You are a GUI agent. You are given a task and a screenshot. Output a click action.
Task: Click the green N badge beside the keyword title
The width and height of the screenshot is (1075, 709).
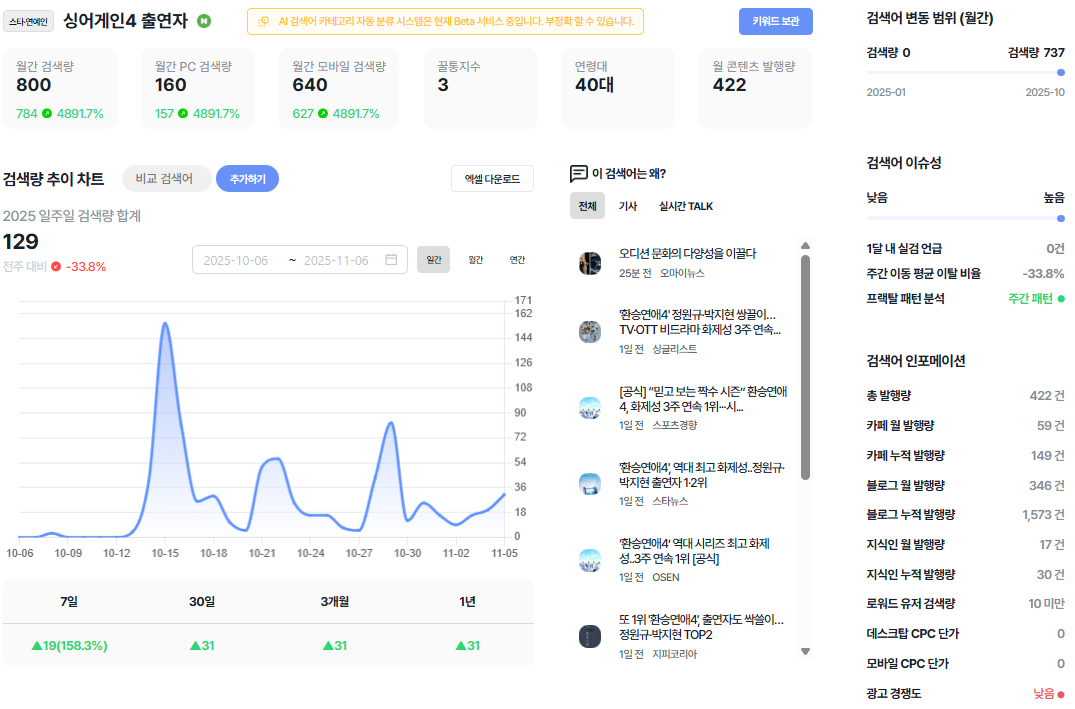(x=204, y=21)
